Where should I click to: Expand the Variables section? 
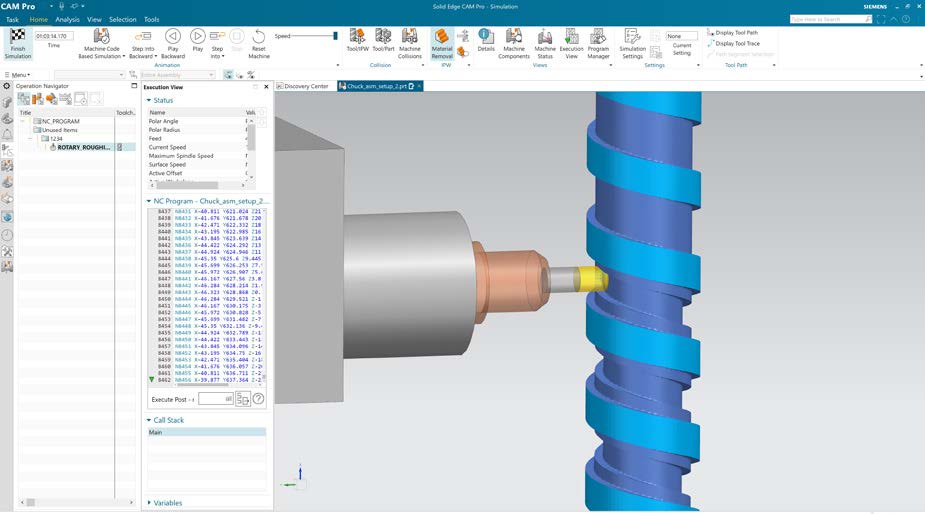[149, 503]
